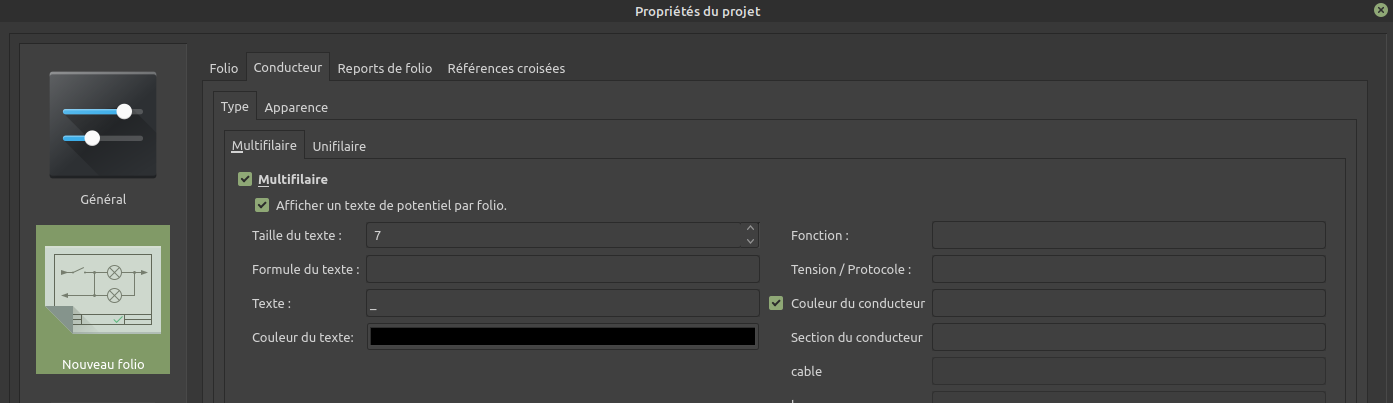Click the Section du conducteur field

click(1128, 337)
